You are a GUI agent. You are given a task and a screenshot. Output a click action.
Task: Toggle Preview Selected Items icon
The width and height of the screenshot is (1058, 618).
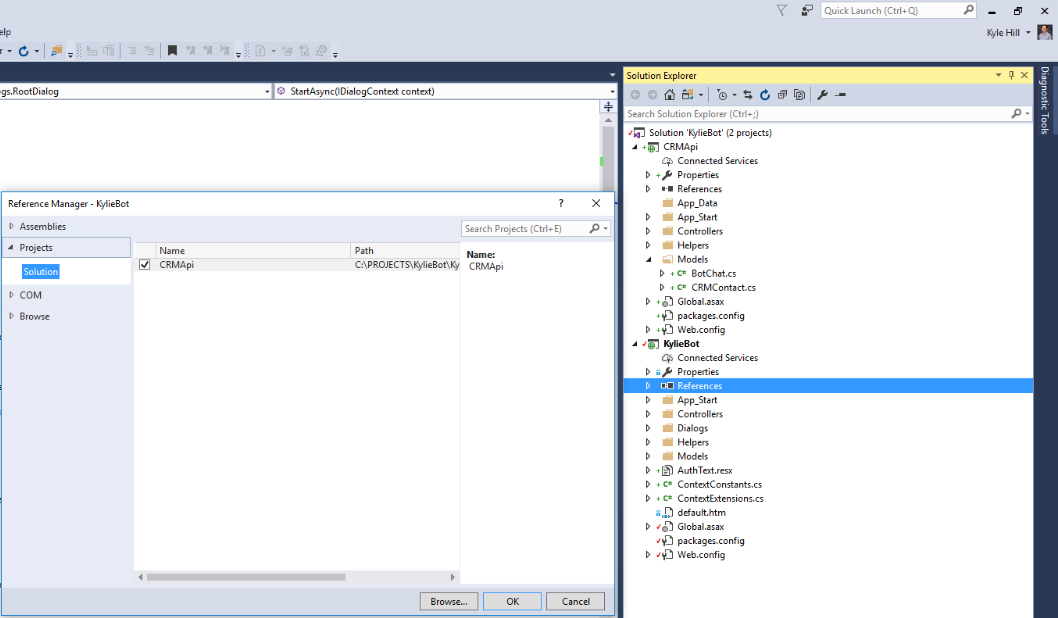[x=840, y=94]
